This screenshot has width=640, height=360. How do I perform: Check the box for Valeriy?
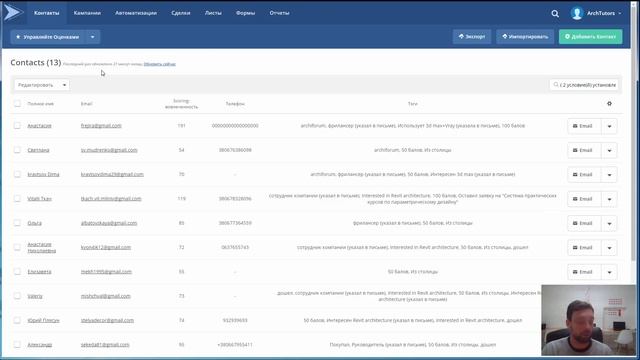click(17, 296)
